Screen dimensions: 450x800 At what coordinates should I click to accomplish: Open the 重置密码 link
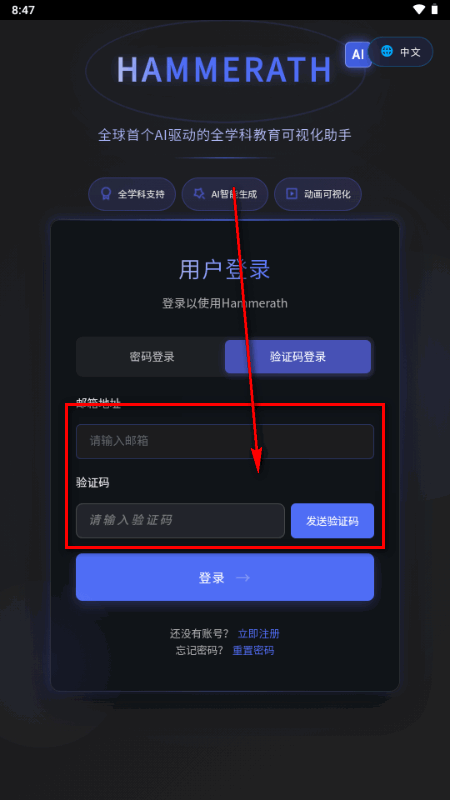click(254, 651)
